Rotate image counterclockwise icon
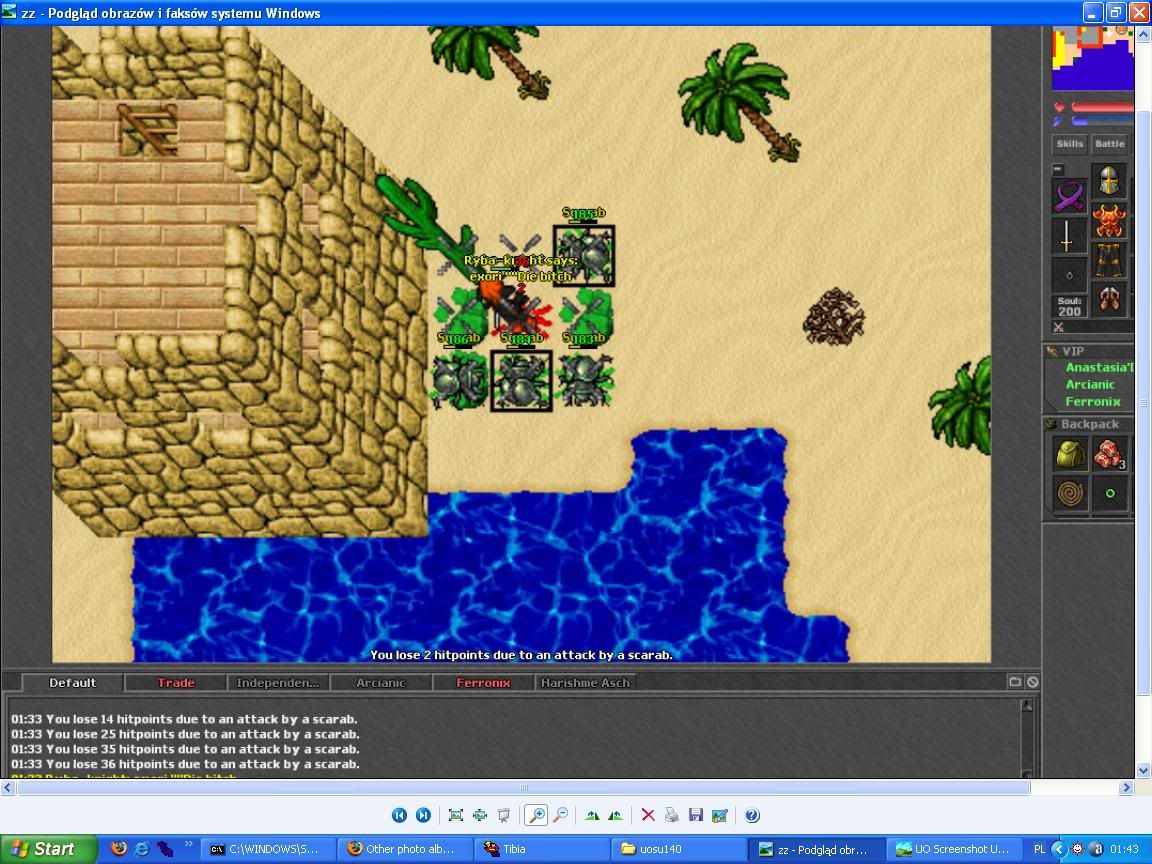Screen dimensions: 1152x864 616,815
